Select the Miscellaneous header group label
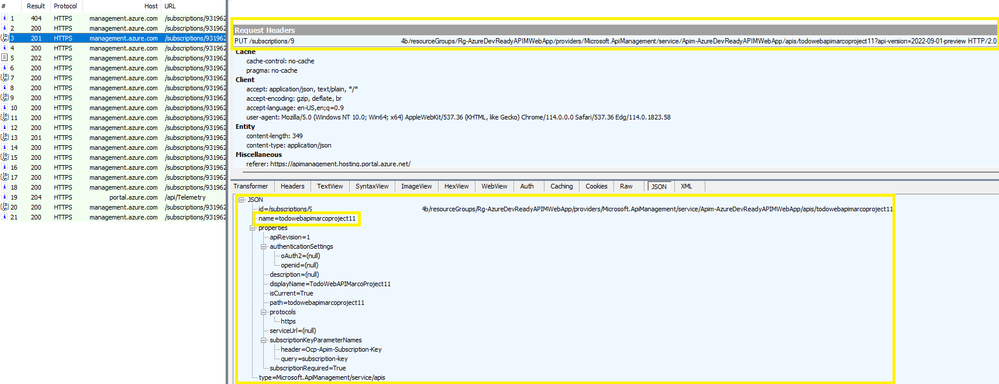 pos(259,155)
